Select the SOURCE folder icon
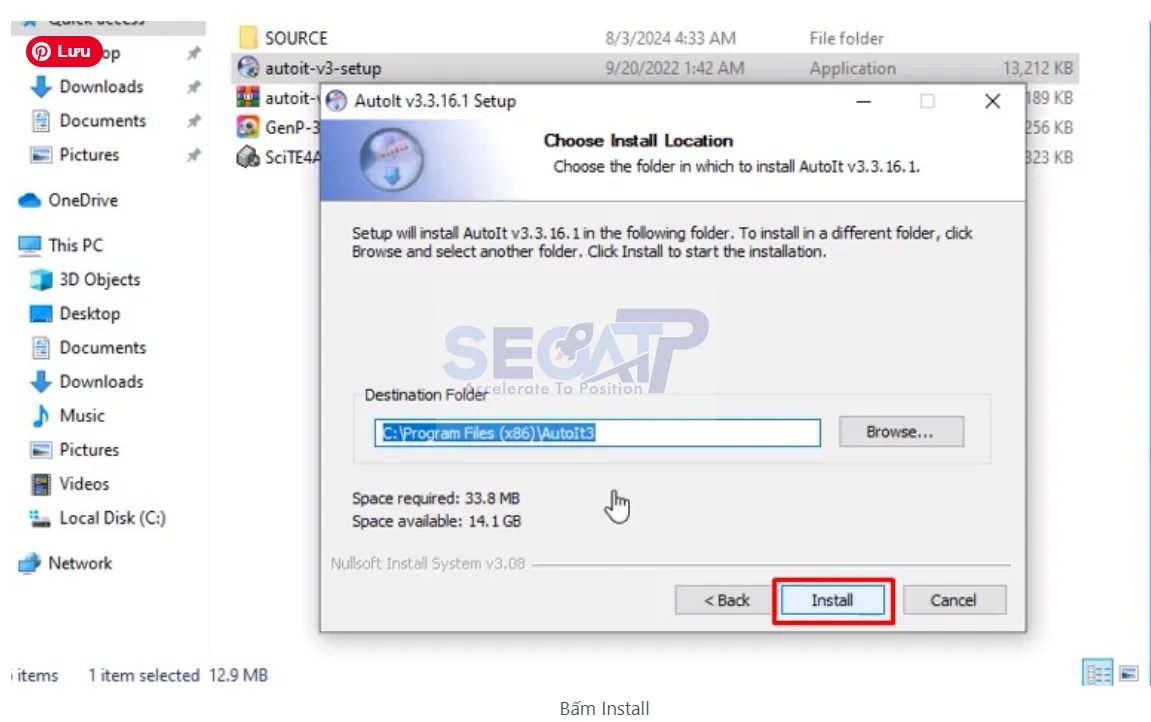 pos(248,37)
